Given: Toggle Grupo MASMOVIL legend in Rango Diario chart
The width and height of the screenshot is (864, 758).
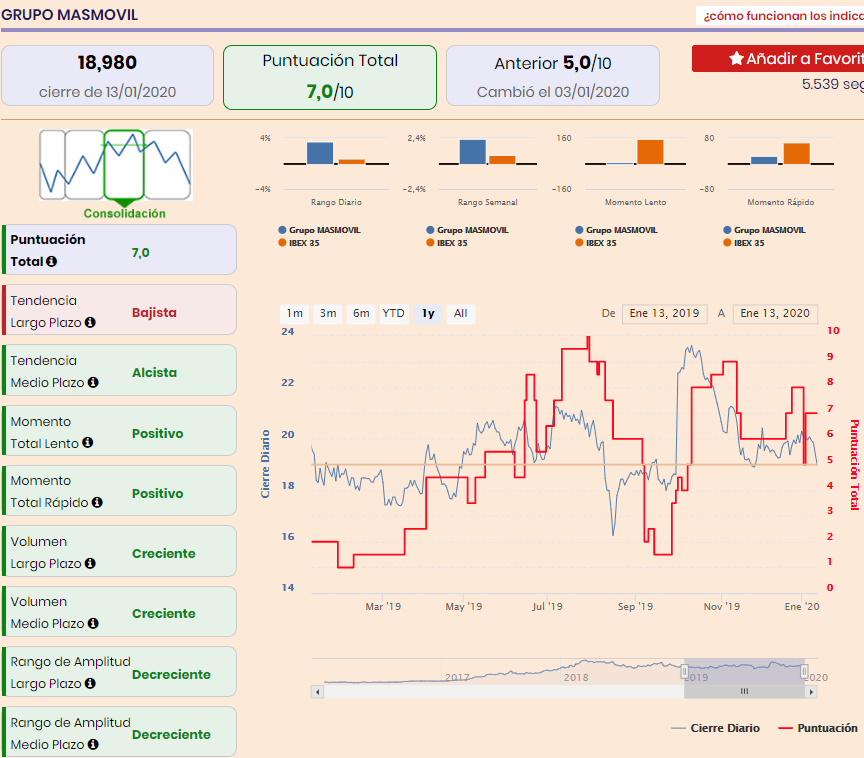Looking at the screenshot, I should tap(320, 230).
